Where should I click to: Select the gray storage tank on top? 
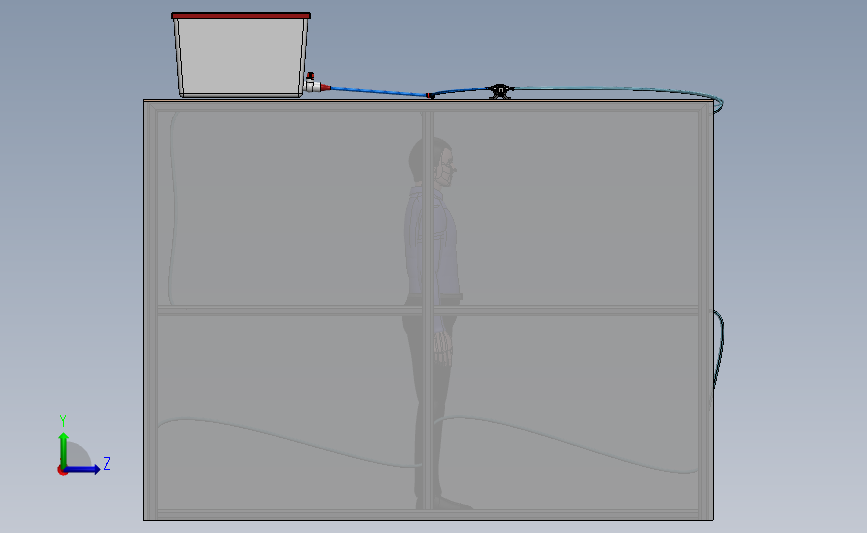241,57
